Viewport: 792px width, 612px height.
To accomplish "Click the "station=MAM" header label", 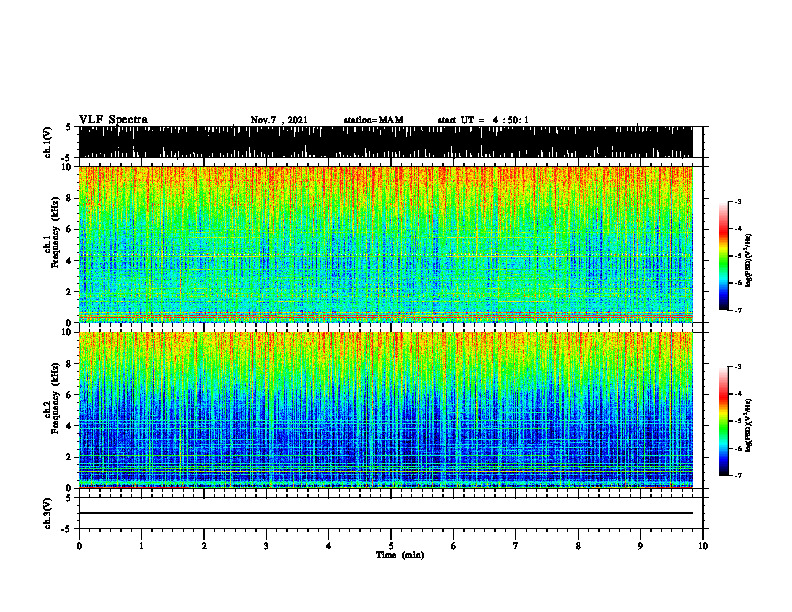I will point(373,120).
